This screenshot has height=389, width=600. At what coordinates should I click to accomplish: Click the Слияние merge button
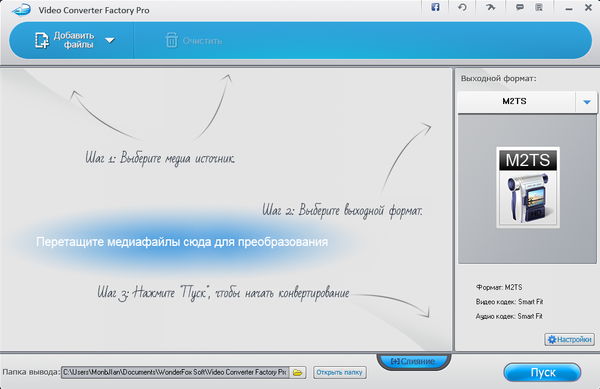414,361
